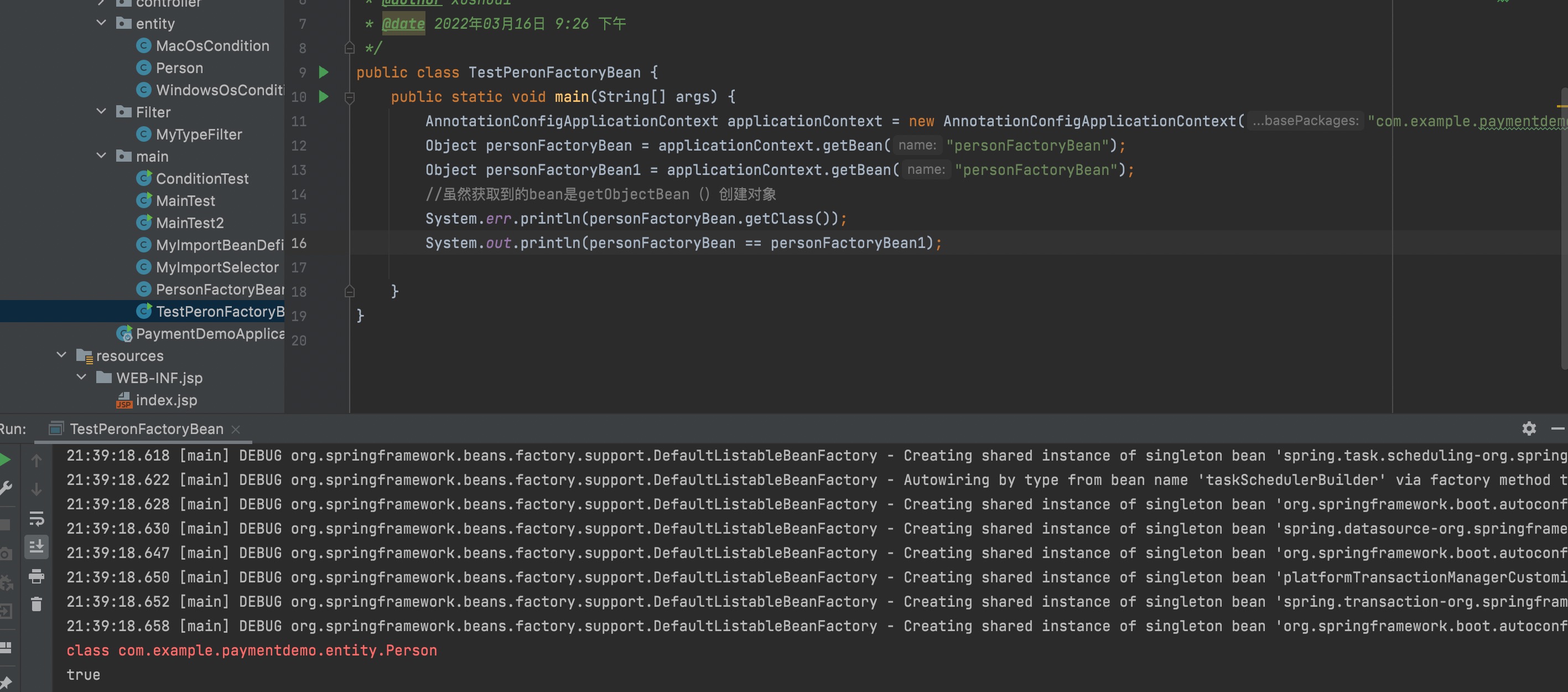This screenshot has width=1568, height=692.
Task: Fold the Javadoc comment end at line 8
Action: (349, 48)
